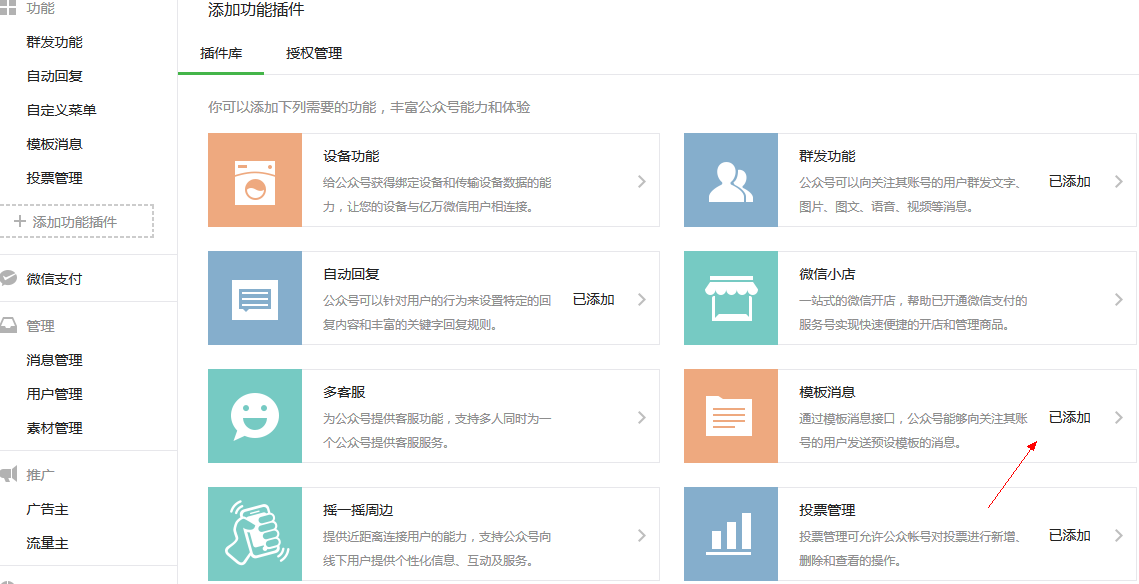This screenshot has width=1139, height=584.
Task: Click the 微信小店 card title
Action: click(827, 275)
